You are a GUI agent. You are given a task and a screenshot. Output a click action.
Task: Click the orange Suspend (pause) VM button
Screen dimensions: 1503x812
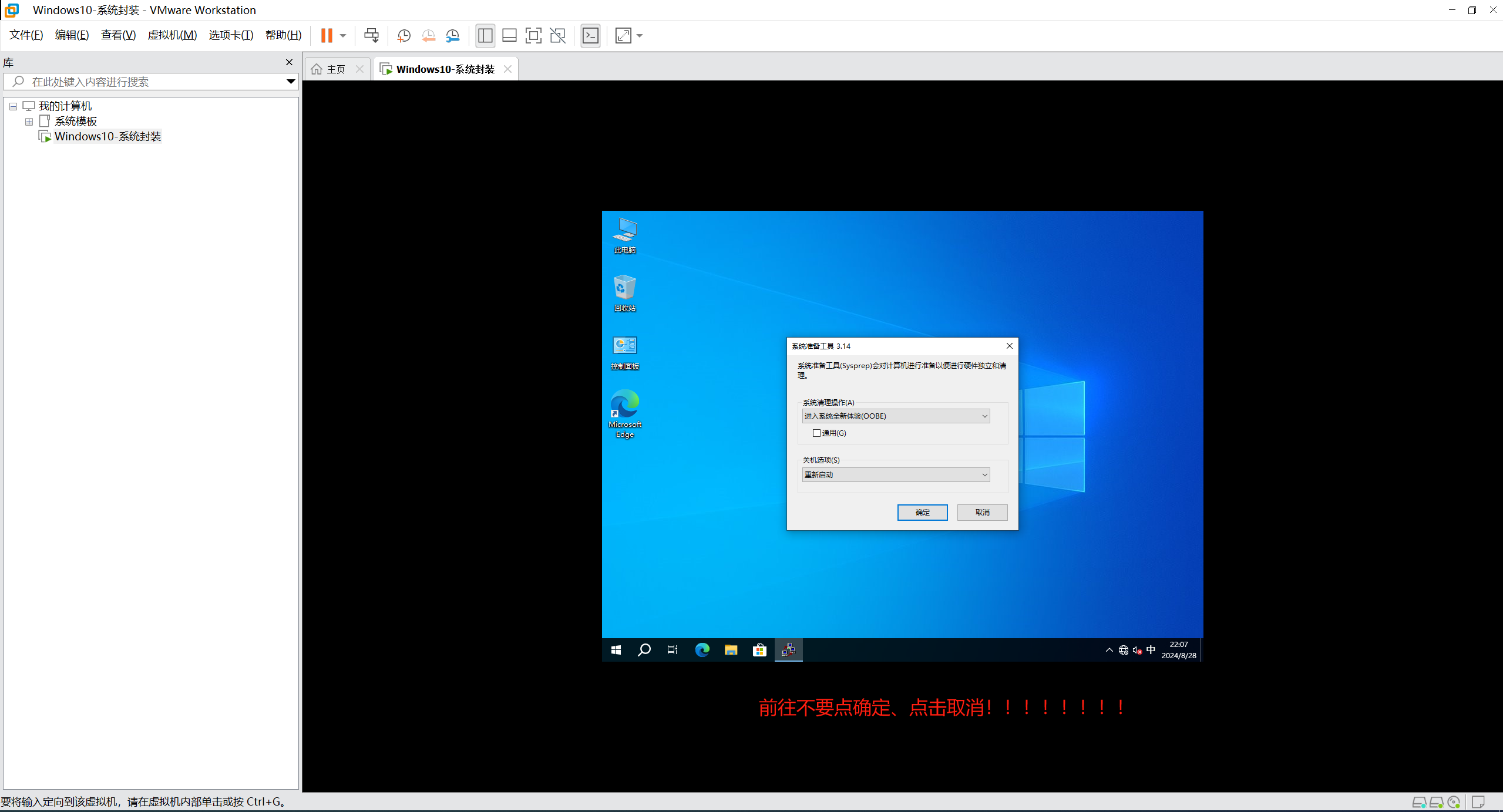[327, 36]
